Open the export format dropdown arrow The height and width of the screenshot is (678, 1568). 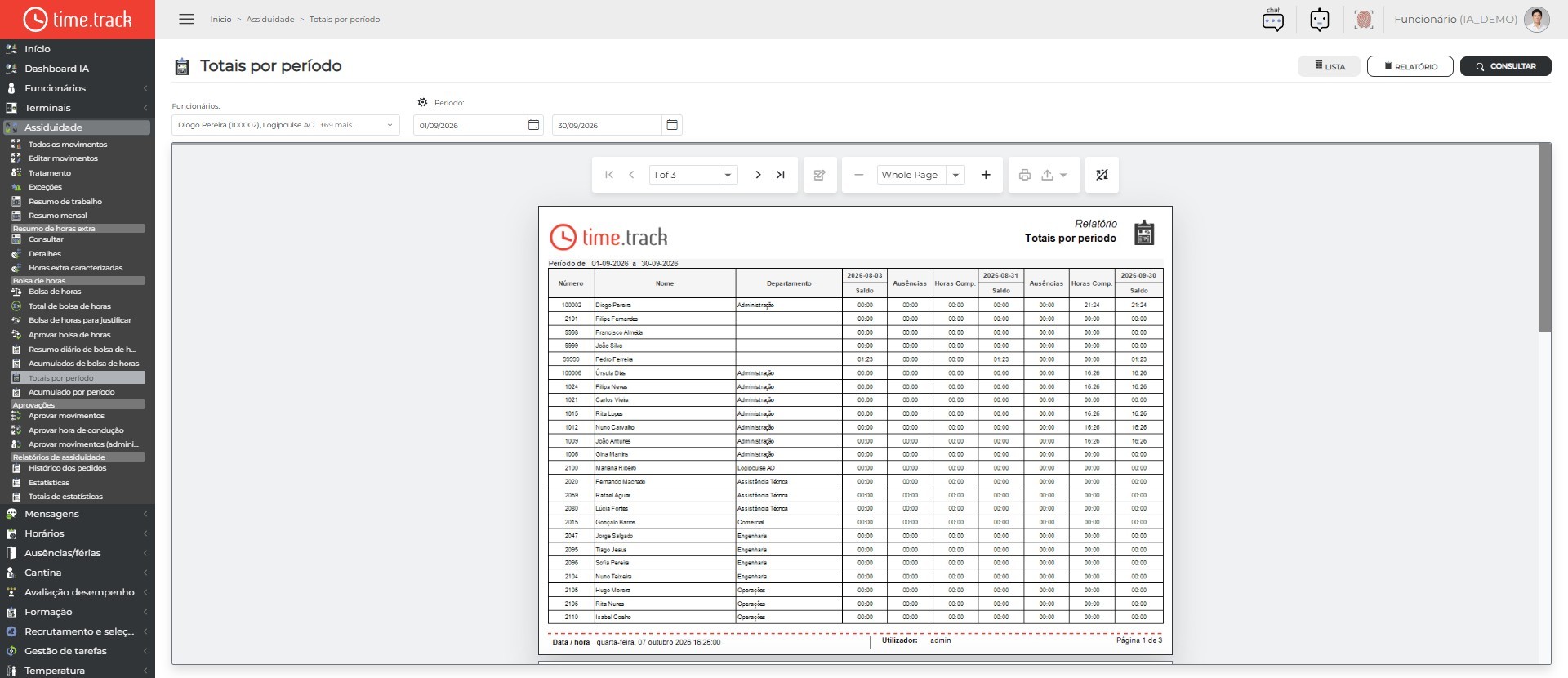1063,175
